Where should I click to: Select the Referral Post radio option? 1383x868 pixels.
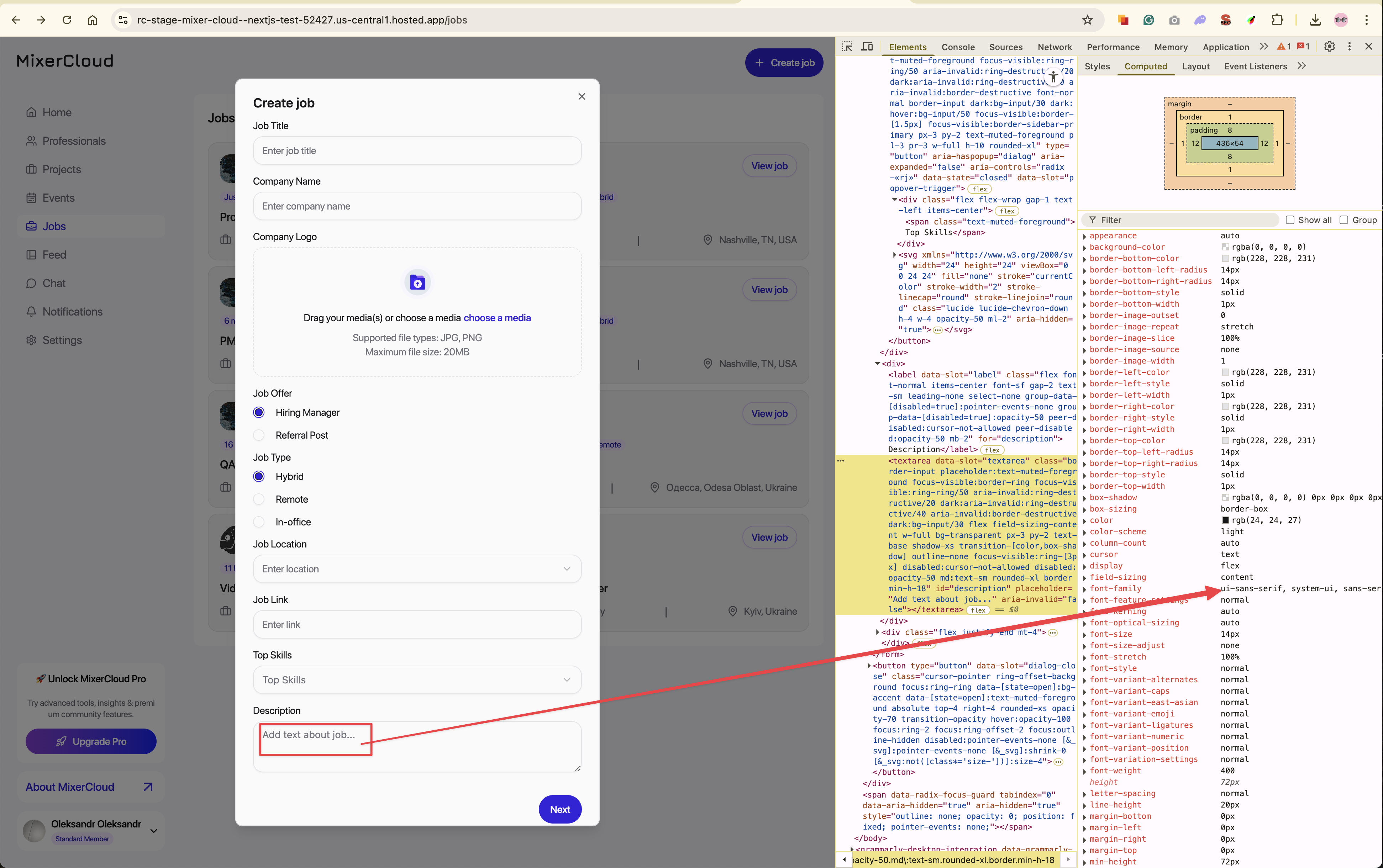(x=259, y=435)
